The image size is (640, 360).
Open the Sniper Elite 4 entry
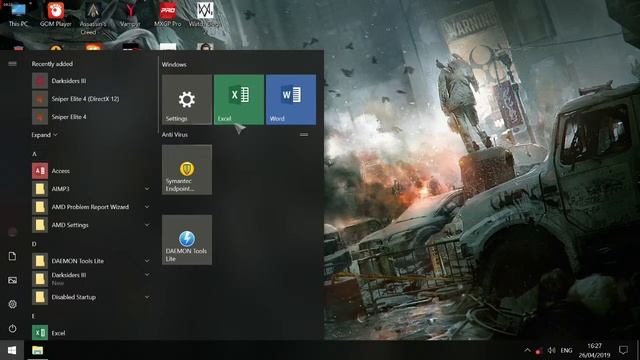point(91,117)
